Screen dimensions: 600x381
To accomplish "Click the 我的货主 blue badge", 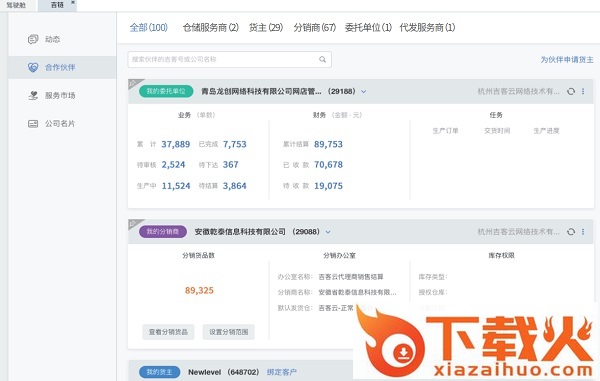I will [159, 372].
